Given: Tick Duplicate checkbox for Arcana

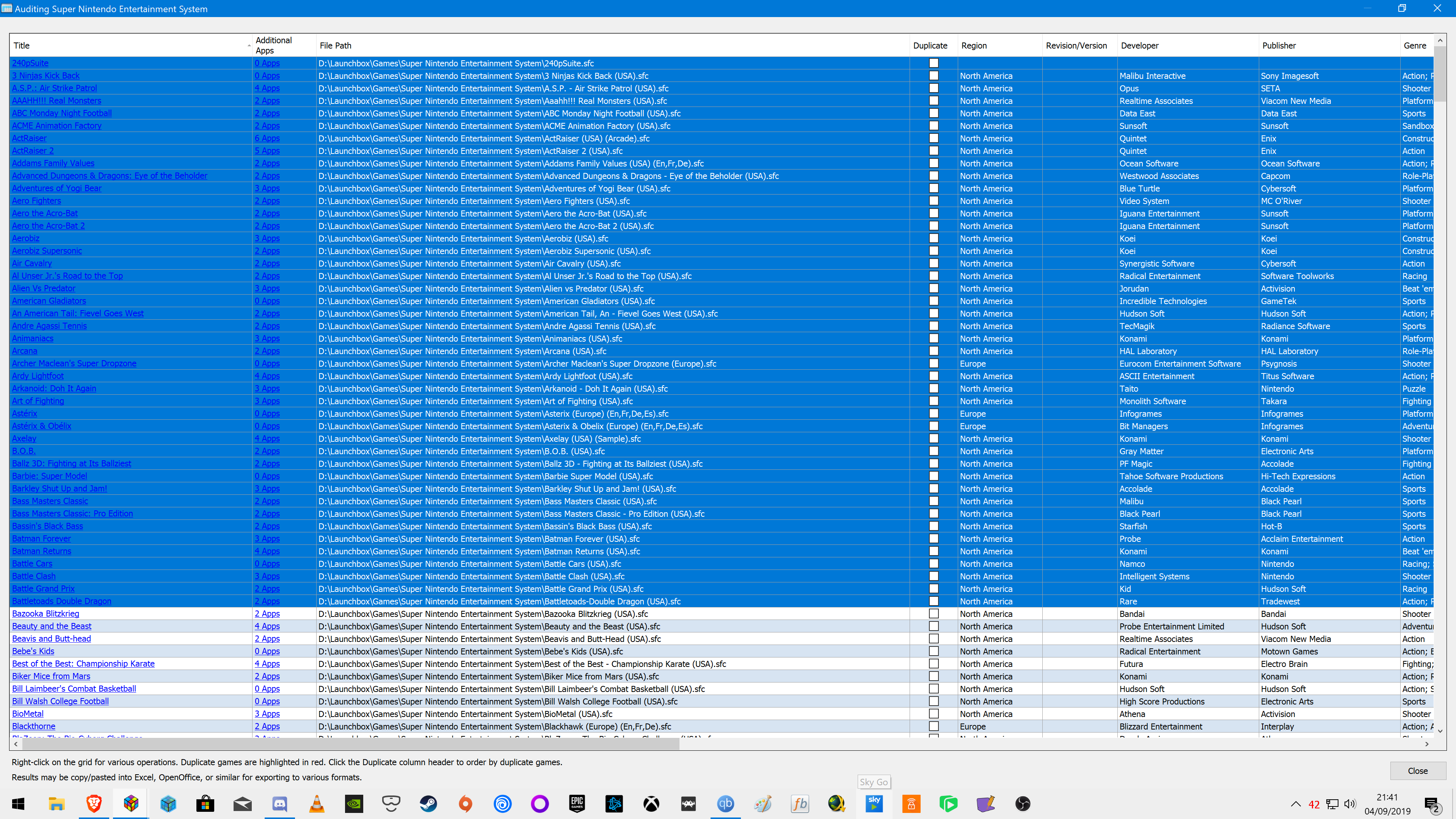Looking at the screenshot, I should tap(934, 351).
